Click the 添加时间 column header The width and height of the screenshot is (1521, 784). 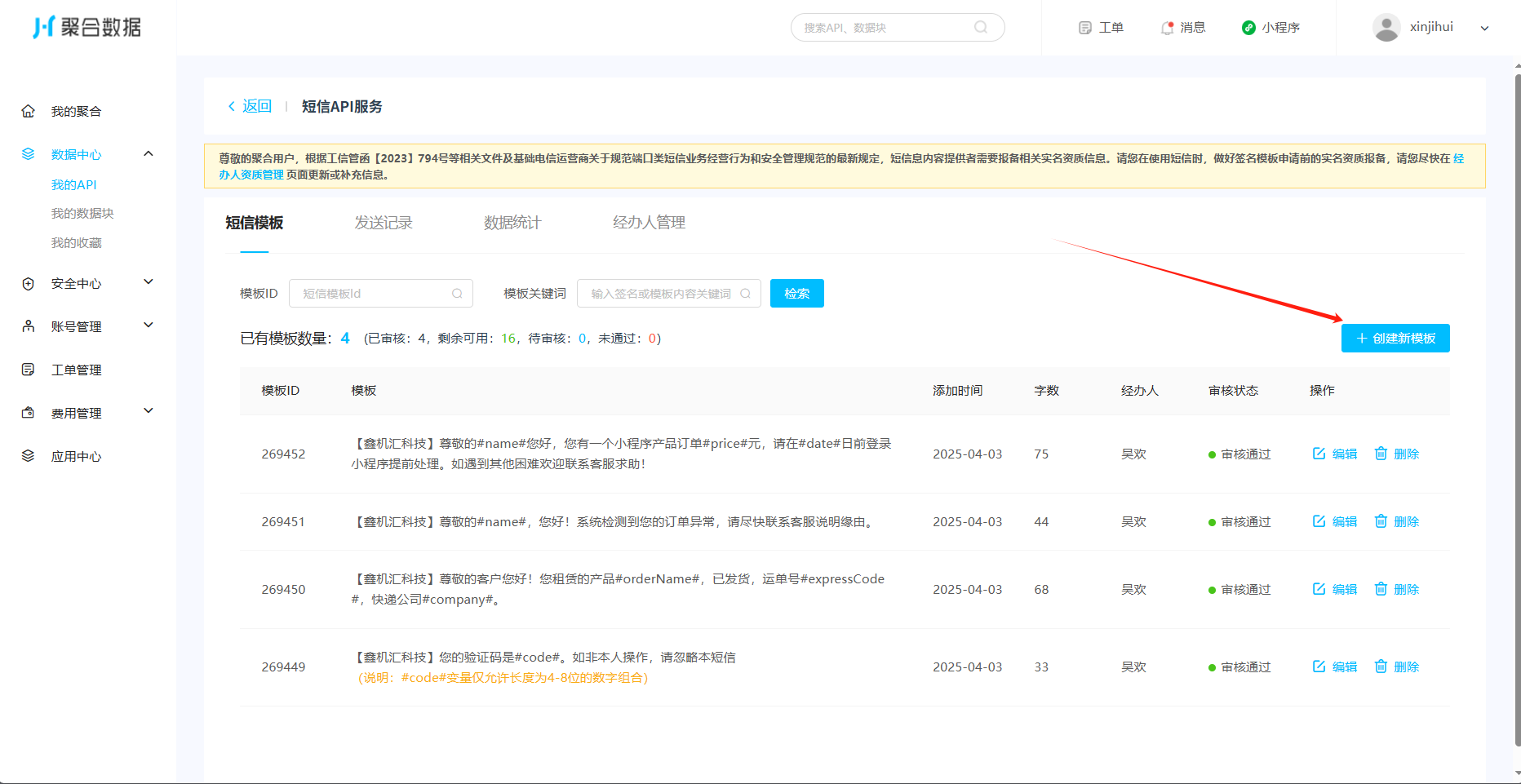coord(958,391)
